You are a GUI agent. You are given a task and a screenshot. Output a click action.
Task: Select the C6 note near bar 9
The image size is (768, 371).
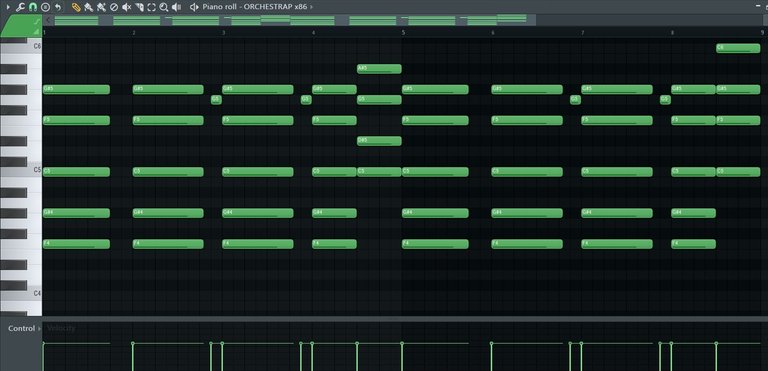(738, 48)
